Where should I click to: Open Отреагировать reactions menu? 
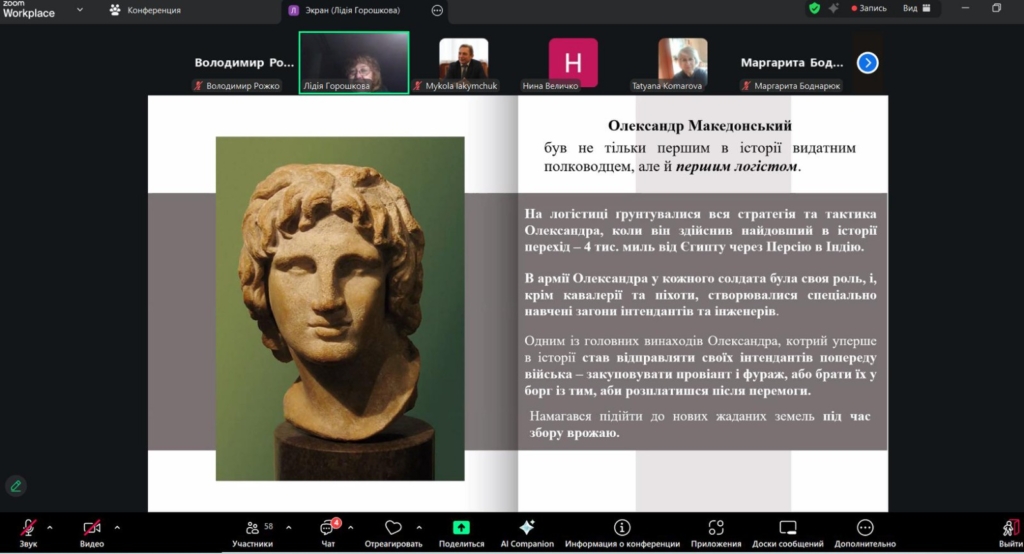coord(393,531)
